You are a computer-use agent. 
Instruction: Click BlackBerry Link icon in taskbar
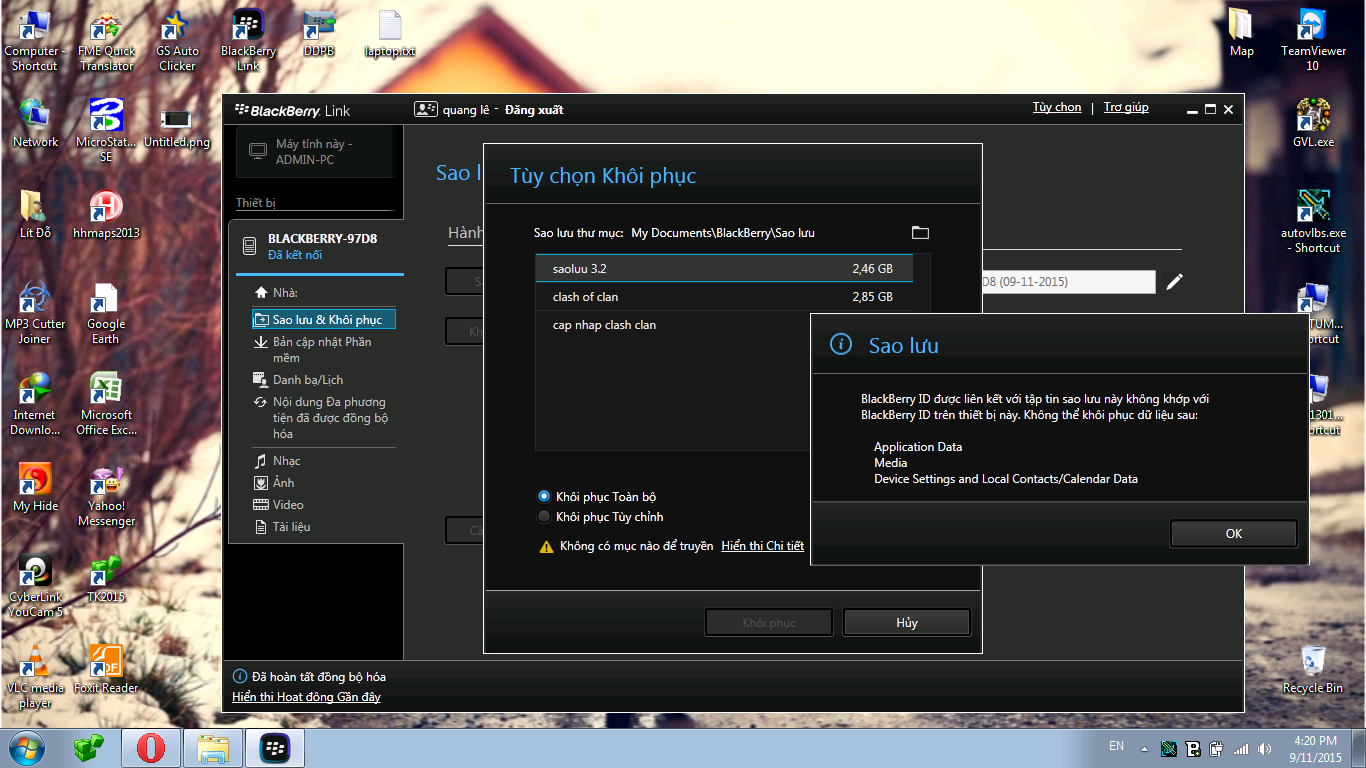pyautogui.click(x=275, y=747)
